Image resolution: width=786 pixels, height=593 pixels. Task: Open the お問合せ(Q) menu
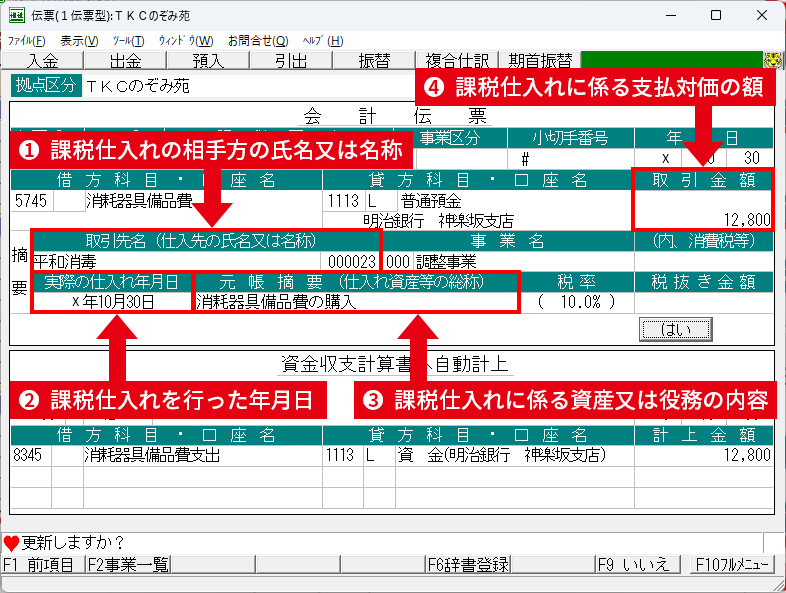point(257,40)
